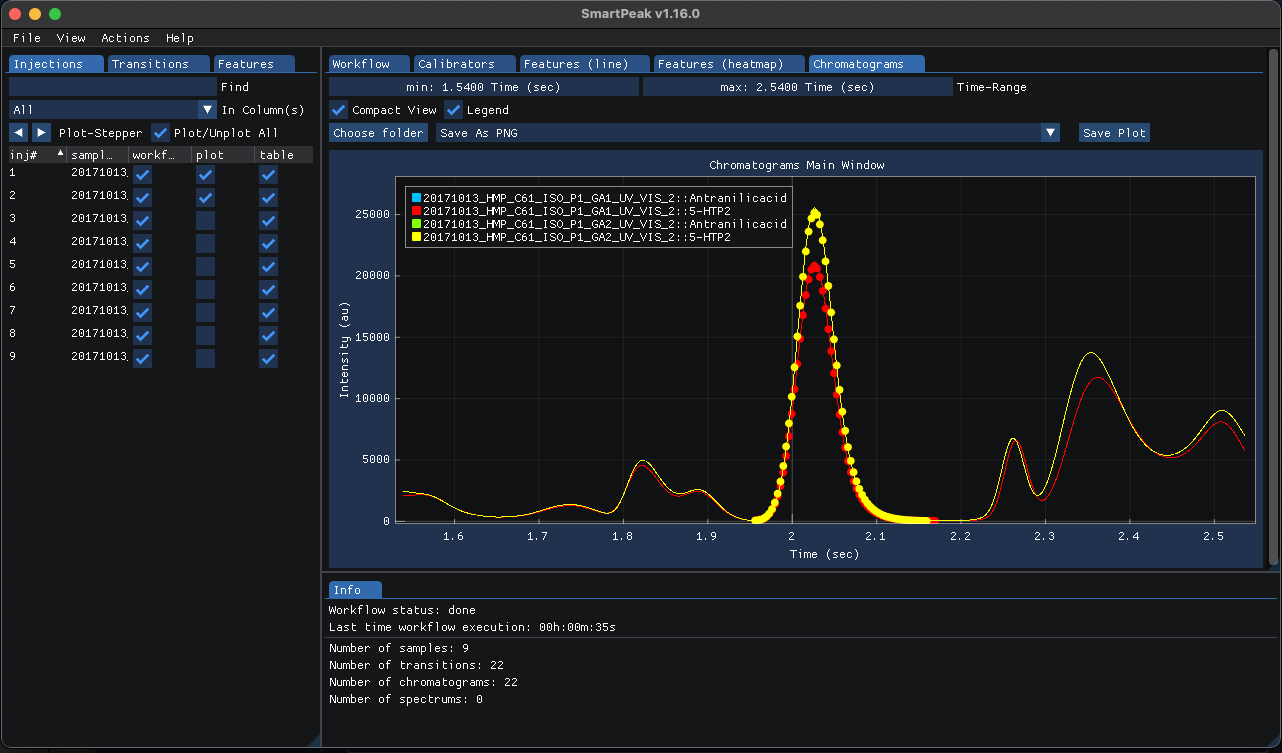Screen dimensions: 1282x753
Task: Click the Save Plot button
Action: (1115, 133)
